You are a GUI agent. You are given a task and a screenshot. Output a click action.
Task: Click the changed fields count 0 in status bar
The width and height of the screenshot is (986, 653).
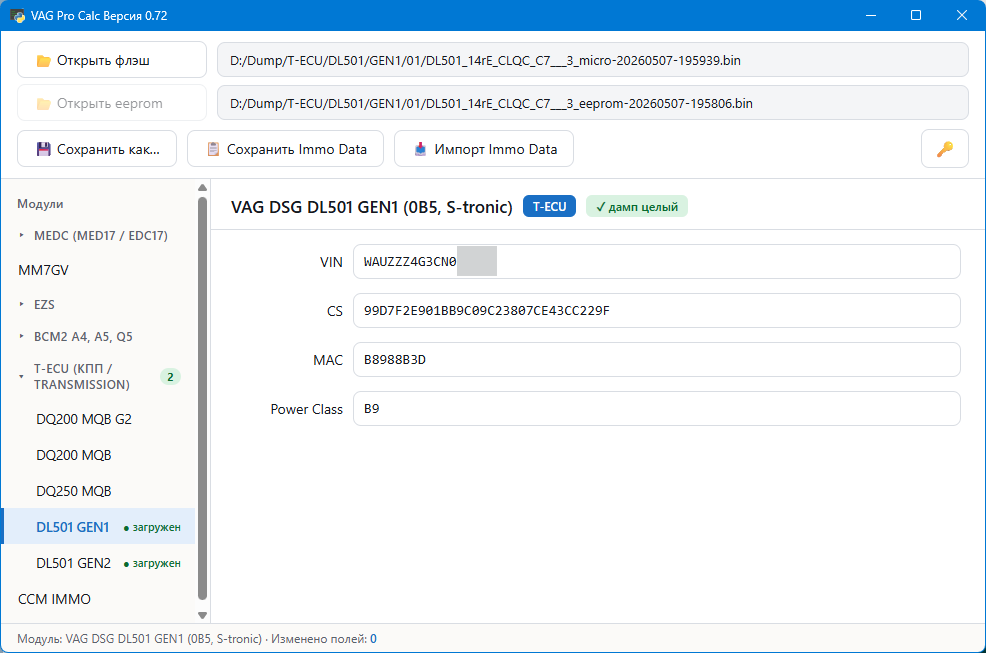373,639
